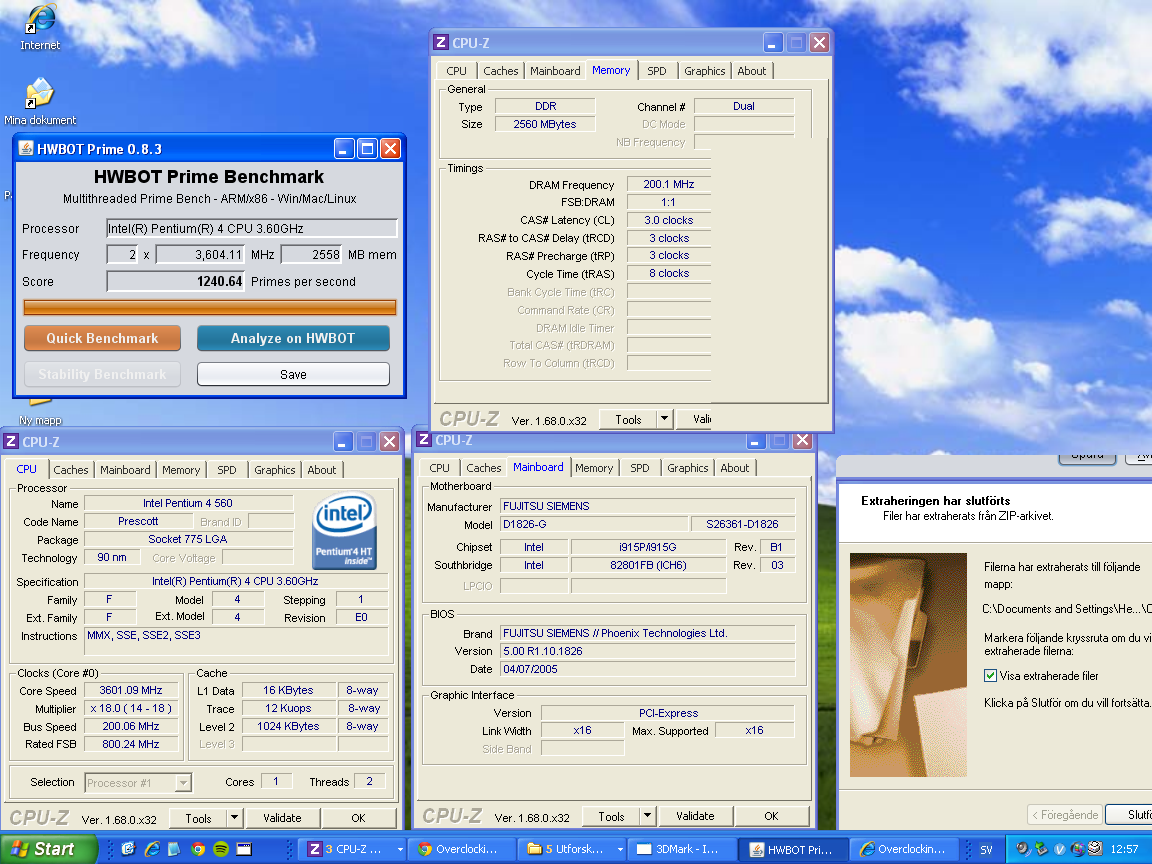
Task: Click the SV language indicator
Action: tap(986, 849)
